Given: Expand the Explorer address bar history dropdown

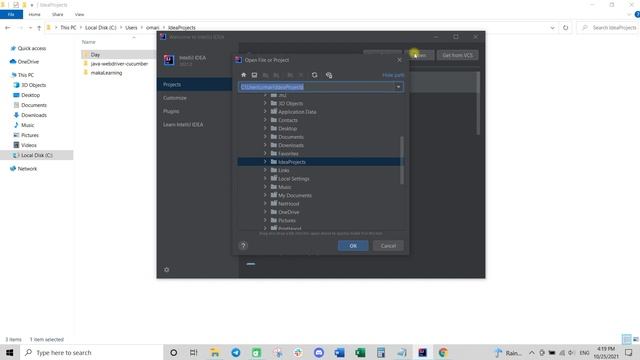Looking at the screenshot, I should [552, 28].
